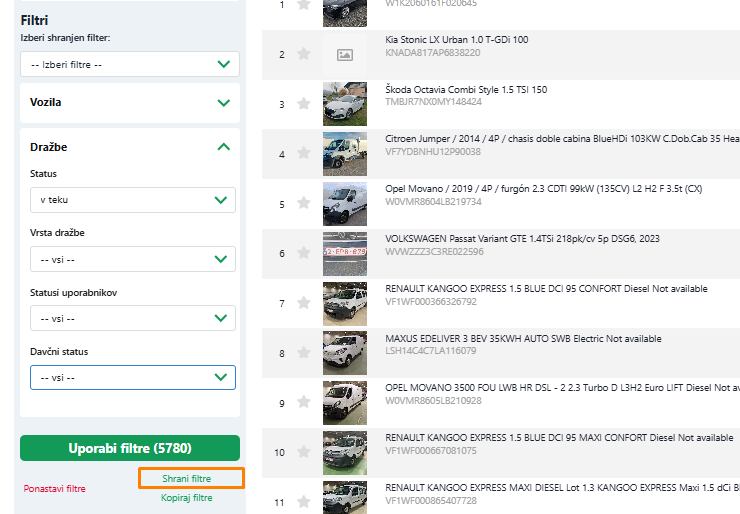
Task: Open the Vrsta dražbe dropdown
Action: click(133, 259)
